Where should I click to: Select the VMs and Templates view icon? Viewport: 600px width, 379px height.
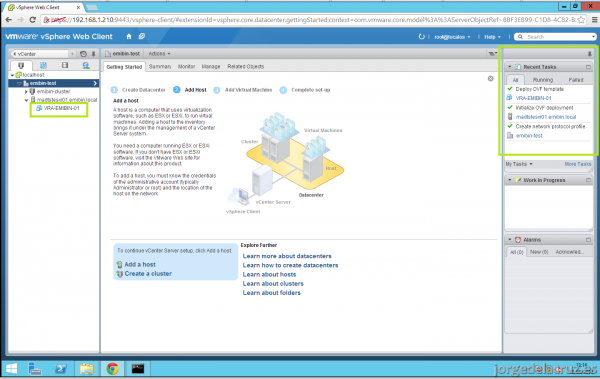43,65
